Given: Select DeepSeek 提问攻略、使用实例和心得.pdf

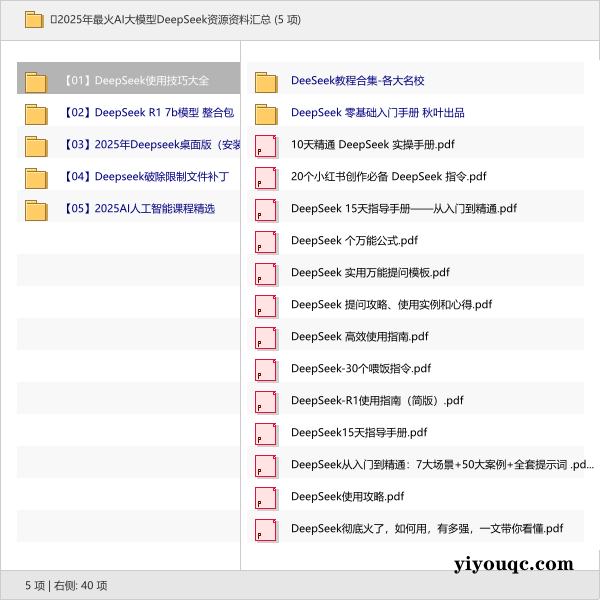Looking at the screenshot, I should 391,305.
